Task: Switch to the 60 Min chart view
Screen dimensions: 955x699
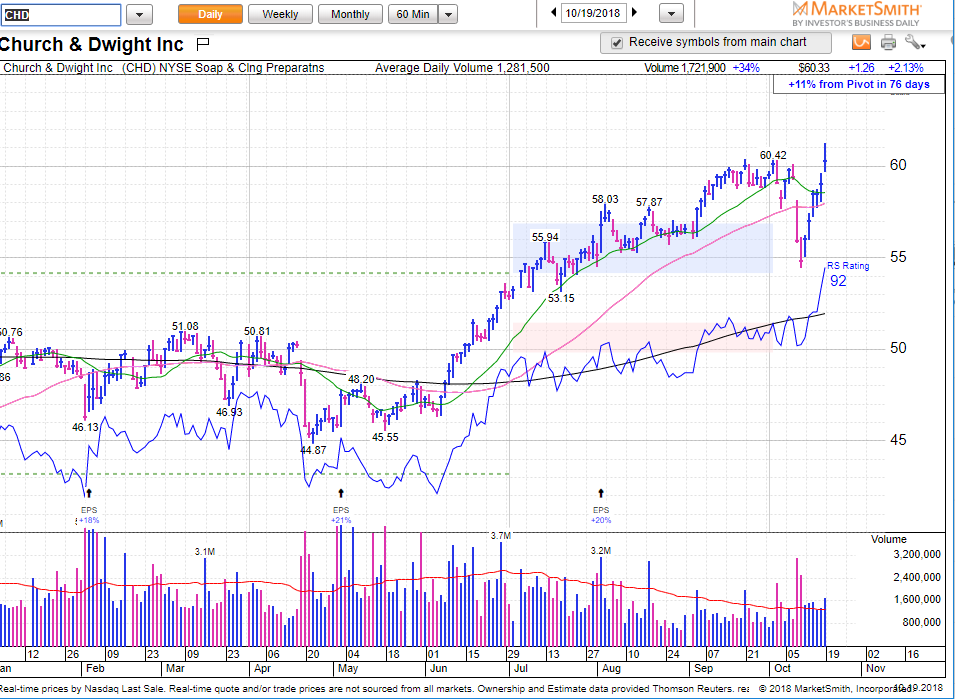Action: coord(413,14)
